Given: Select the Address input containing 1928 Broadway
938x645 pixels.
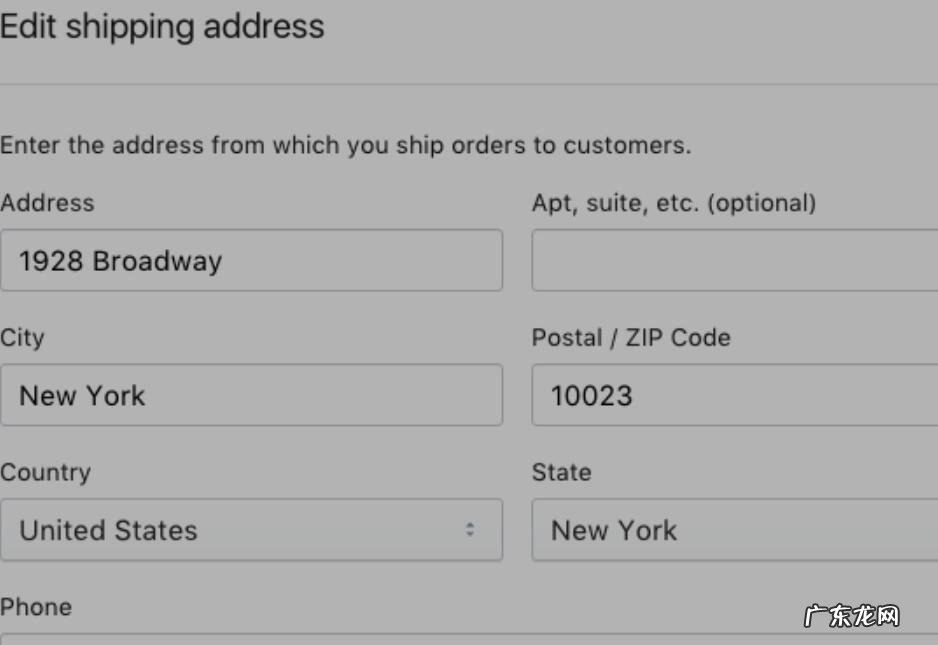Looking at the screenshot, I should 250,259.
